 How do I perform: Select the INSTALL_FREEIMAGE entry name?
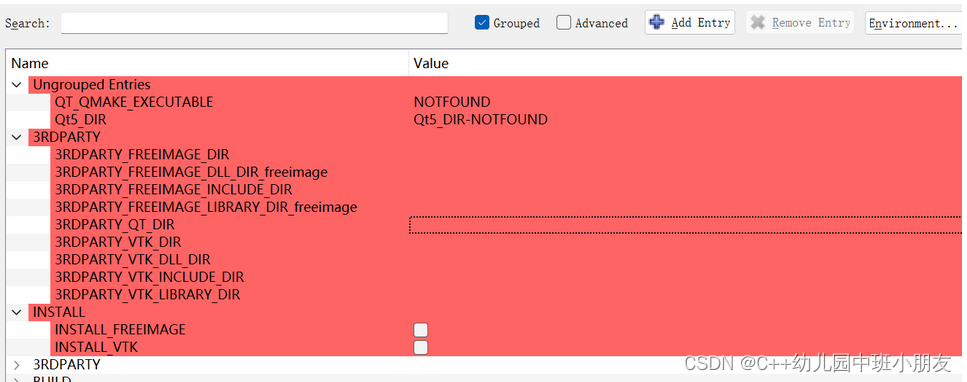click(120, 330)
